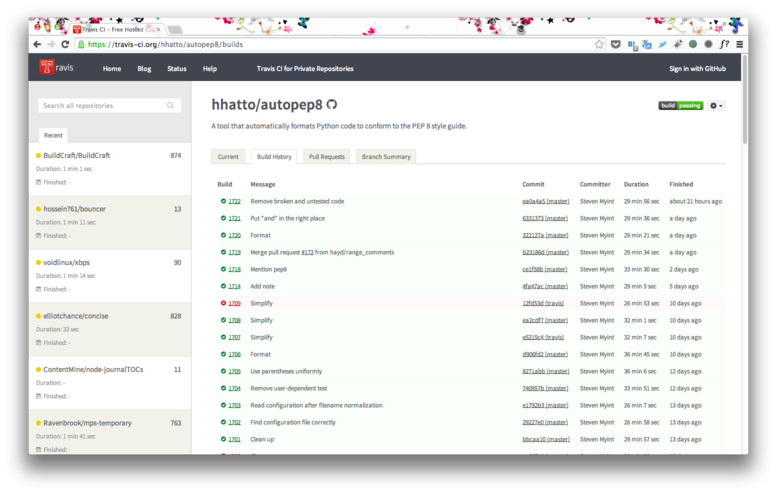Switch to the Pull Requests tab
Image resolution: width=777 pixels, height=494 pixels.
[x=327, y=157]
